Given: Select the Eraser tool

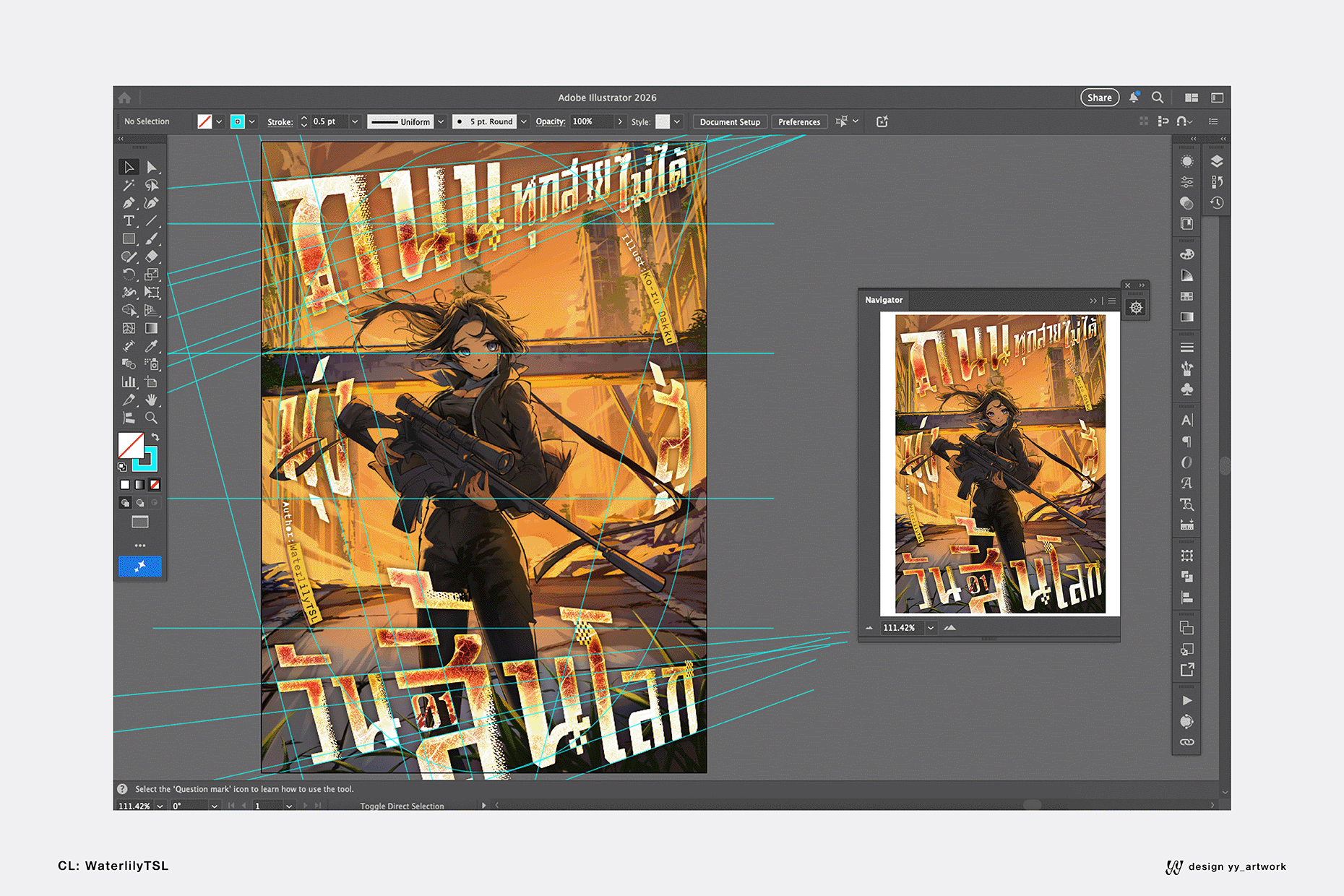Looking at the screenshot, I should (151, 257).
